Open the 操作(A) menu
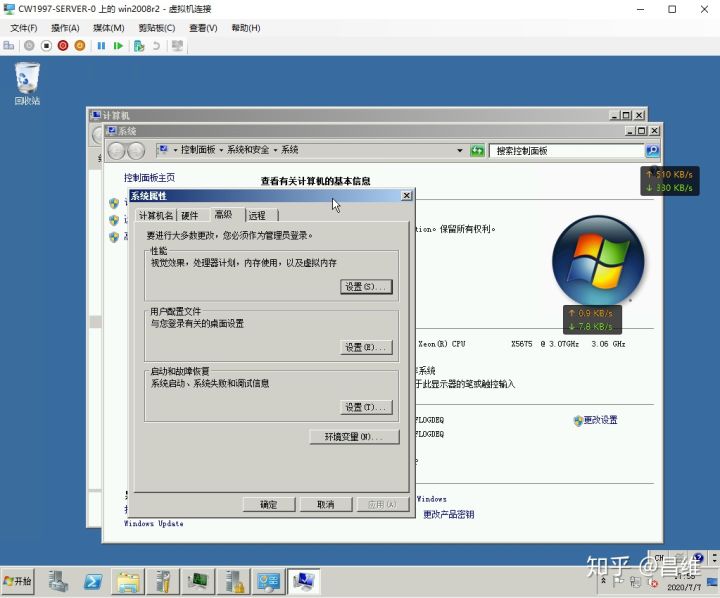720x598 pixels. [x=65, y=28]
